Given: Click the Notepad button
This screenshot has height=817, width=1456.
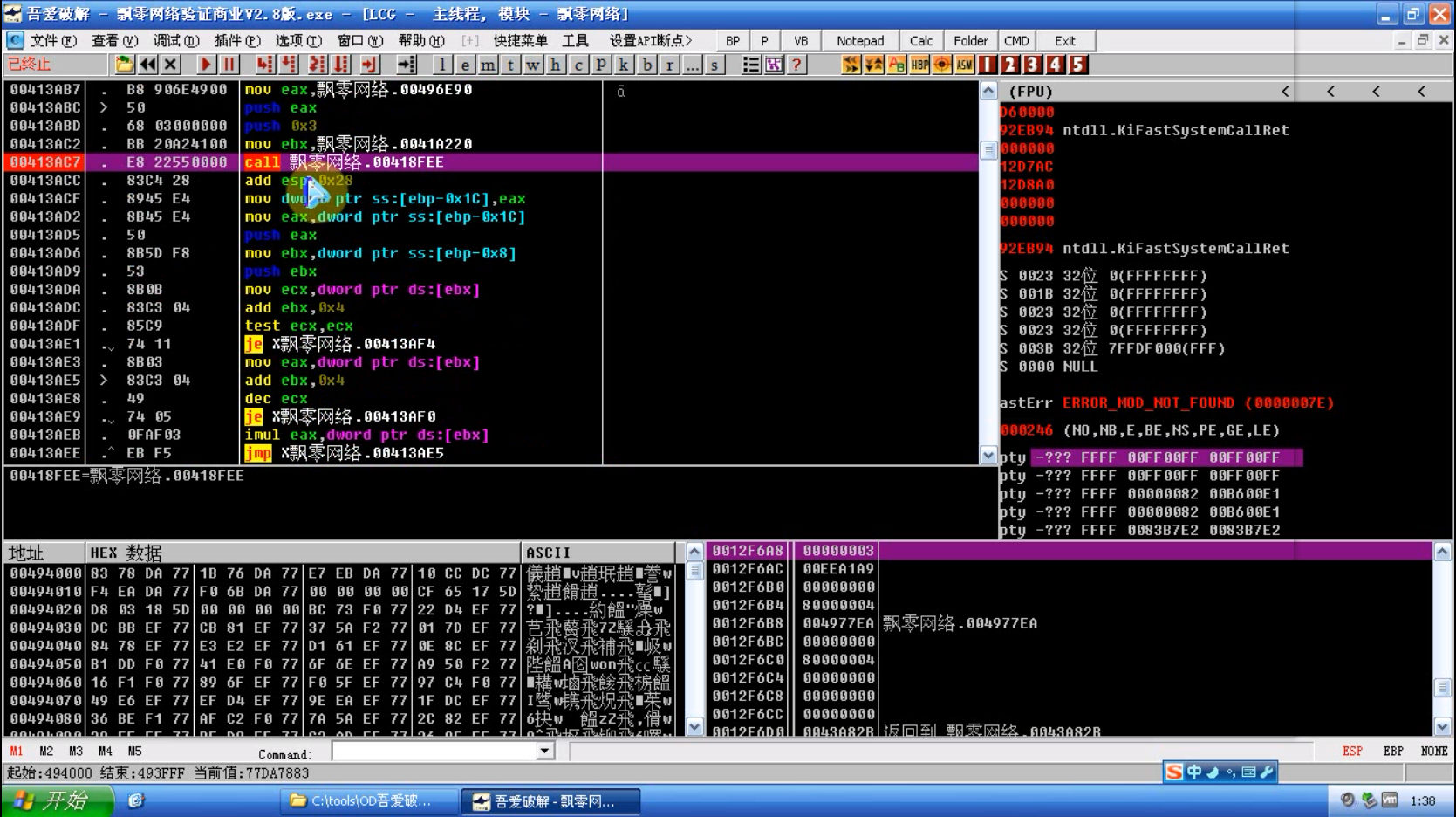Looking at the screenshot, I should [859, 41].
